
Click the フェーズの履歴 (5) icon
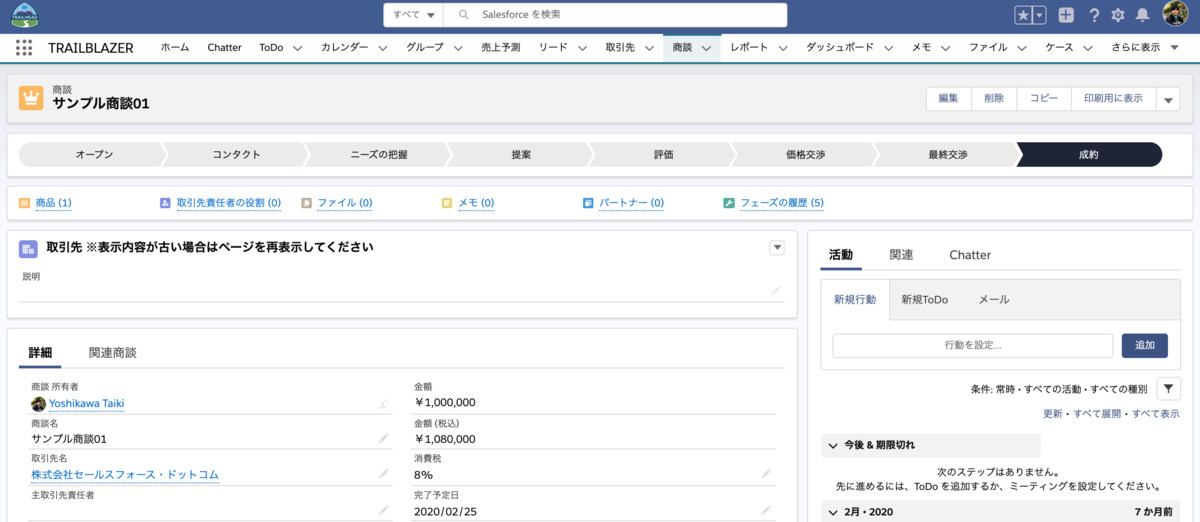(729, 203)
